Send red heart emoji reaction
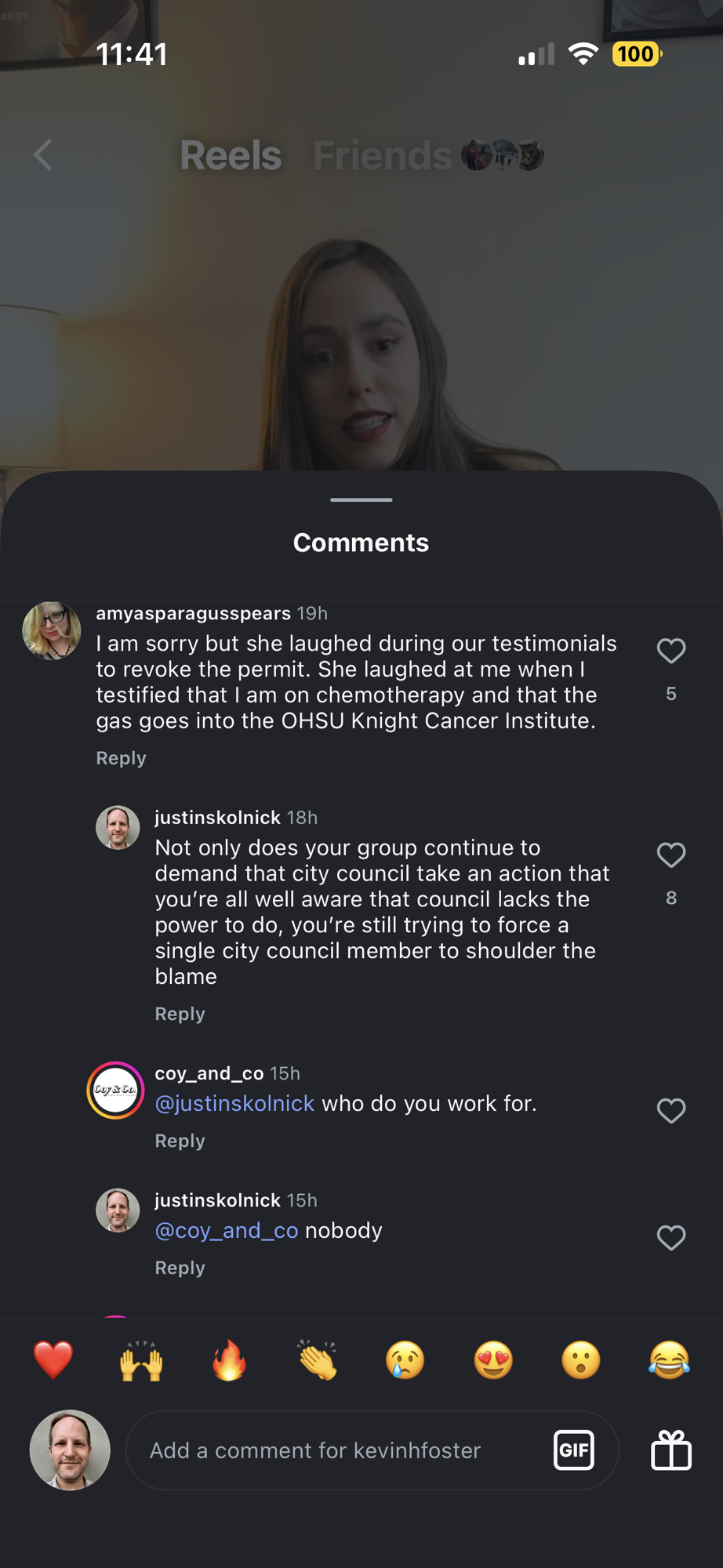The height and width of the screenshot is (1568, 723). coord(53,1359)
